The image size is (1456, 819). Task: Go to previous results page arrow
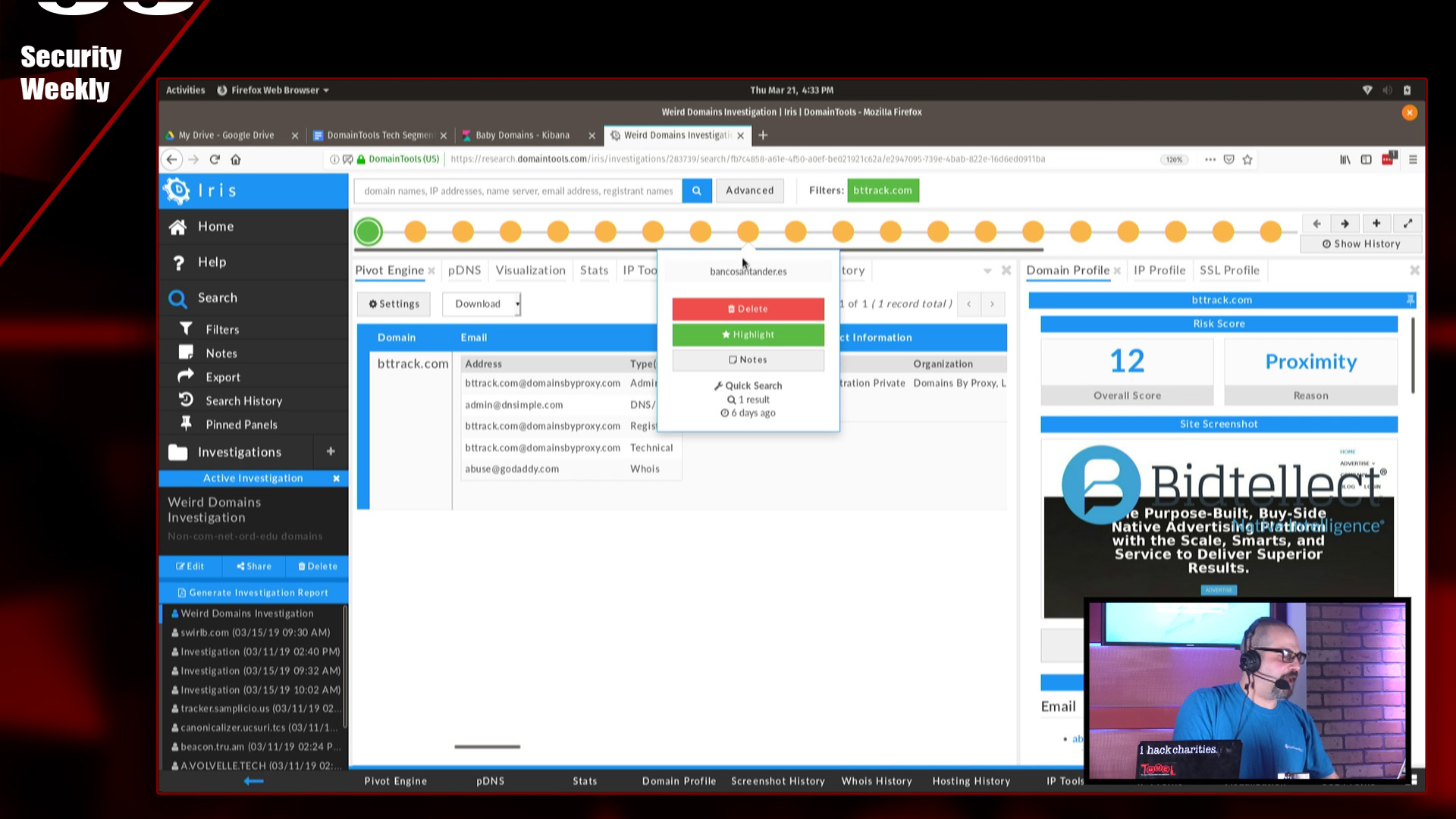point(968,304)
